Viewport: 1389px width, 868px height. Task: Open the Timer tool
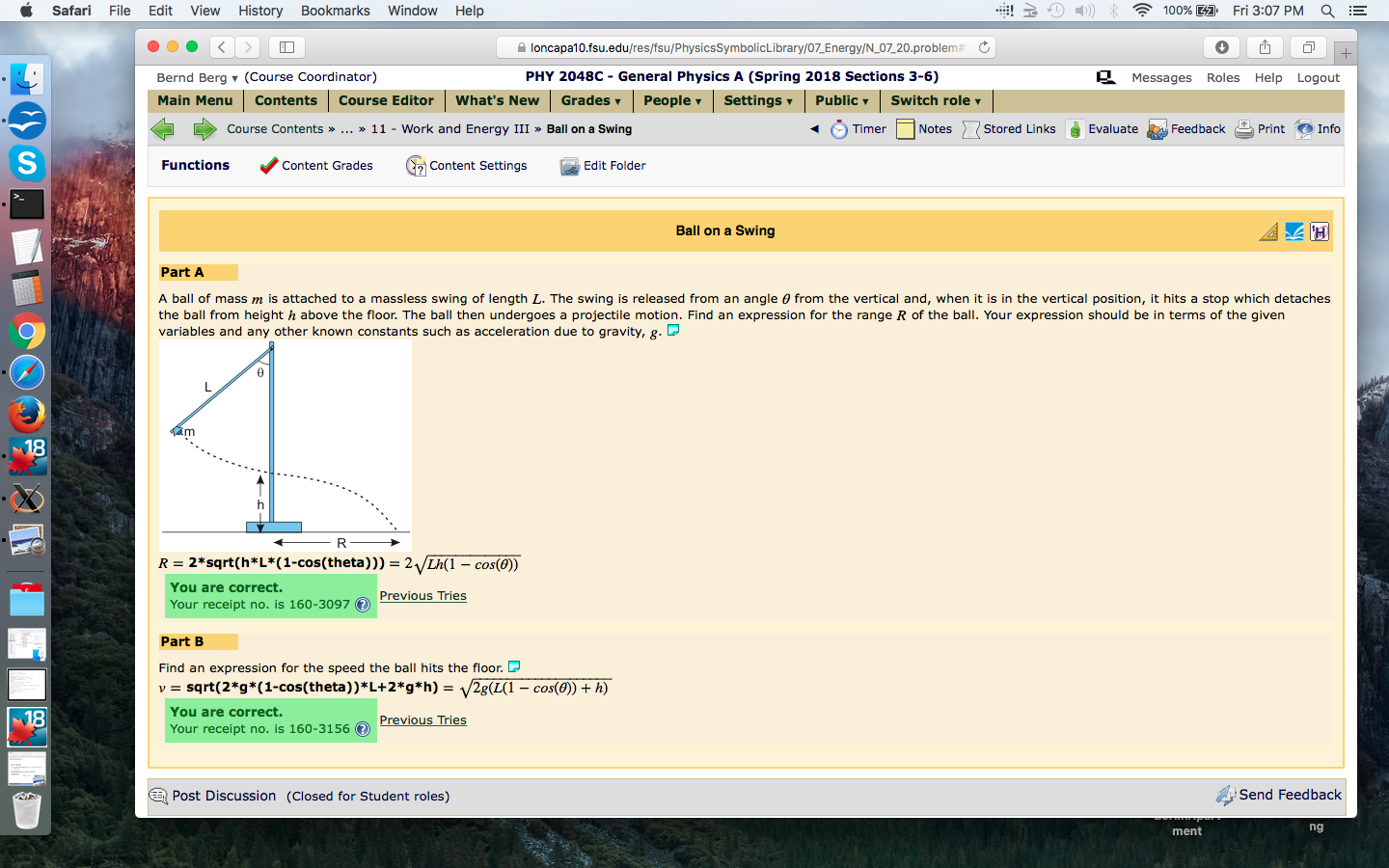858,129
